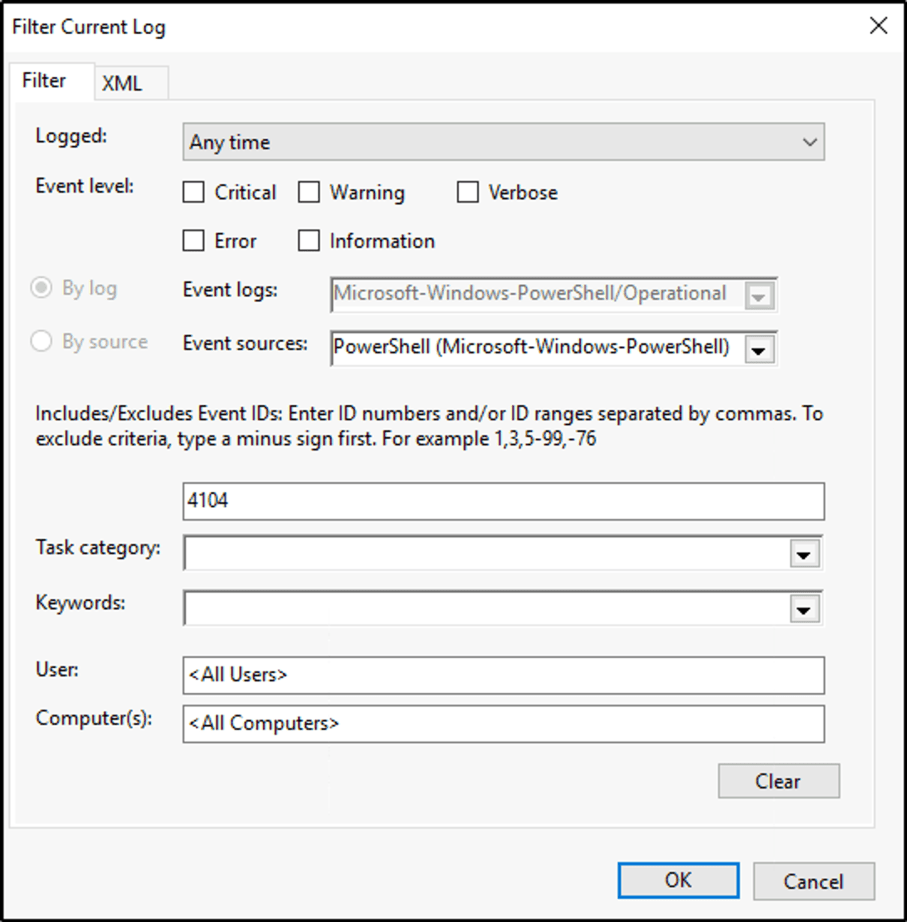Switch to the Filter tab
This screenshot has width=907, height=922.
click(x=43, y=80)
